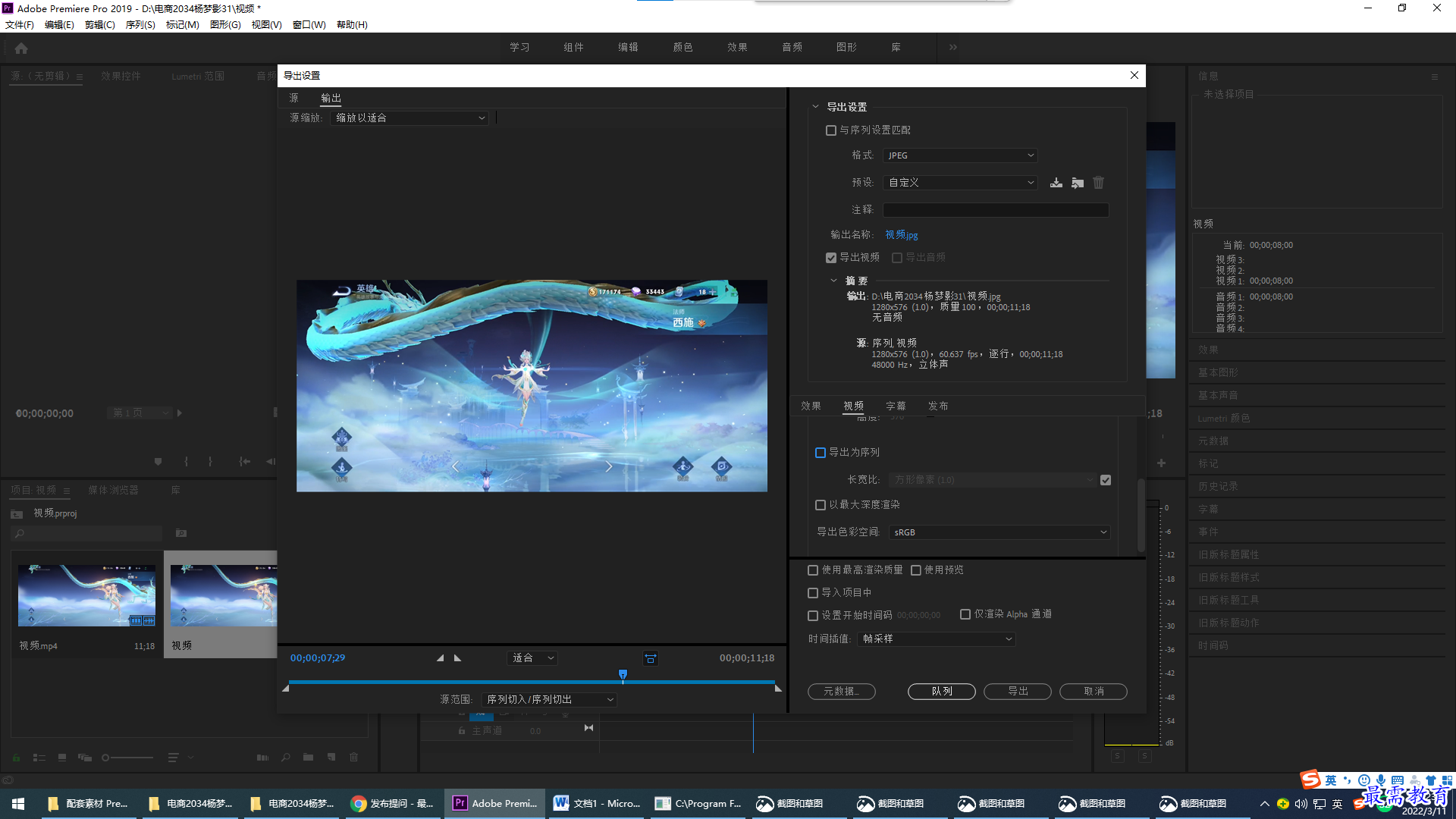
Task: Click the 取消 button
Action: (1094, 692)
